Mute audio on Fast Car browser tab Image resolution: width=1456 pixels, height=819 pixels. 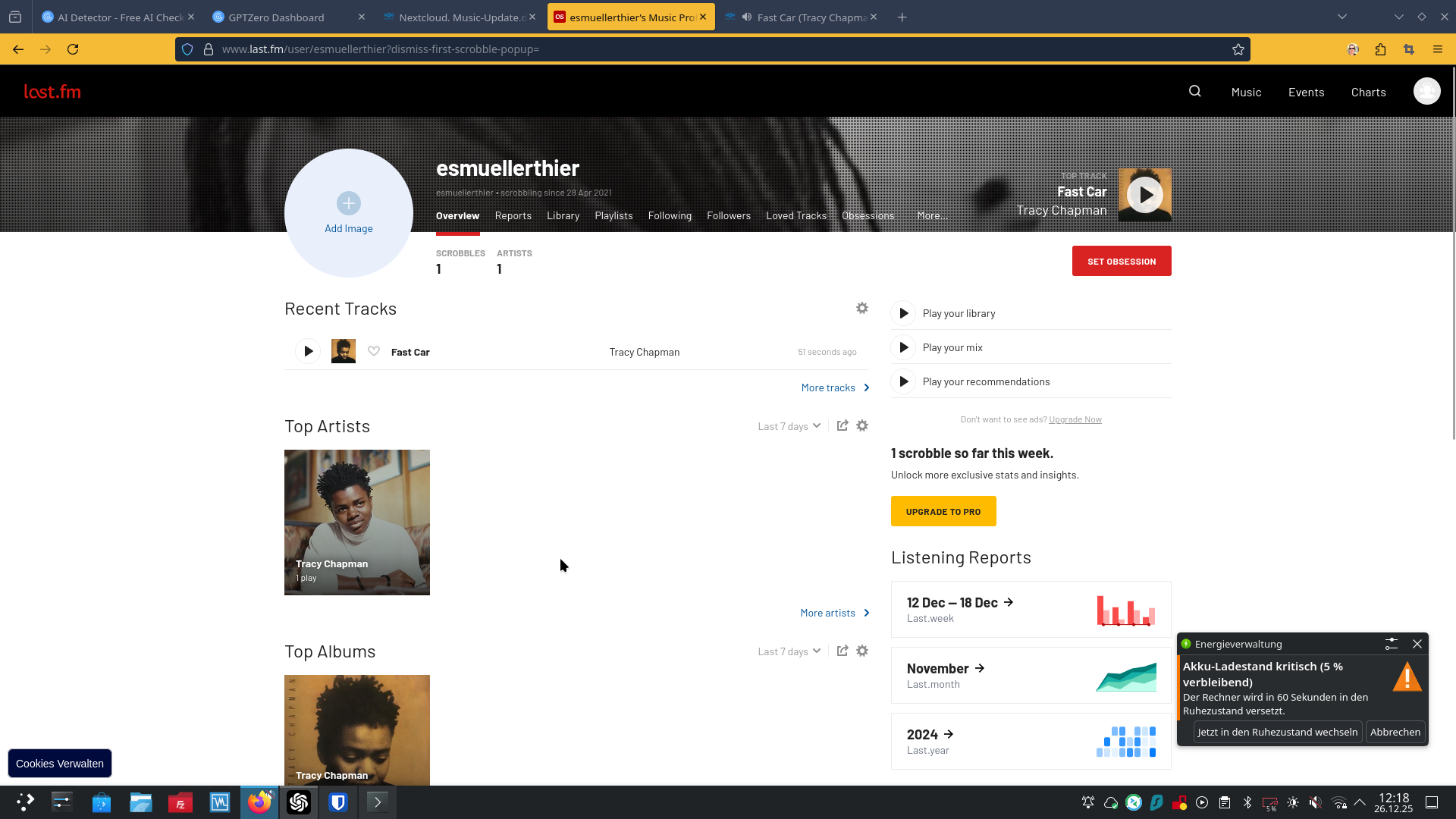(x=747, y=17)
